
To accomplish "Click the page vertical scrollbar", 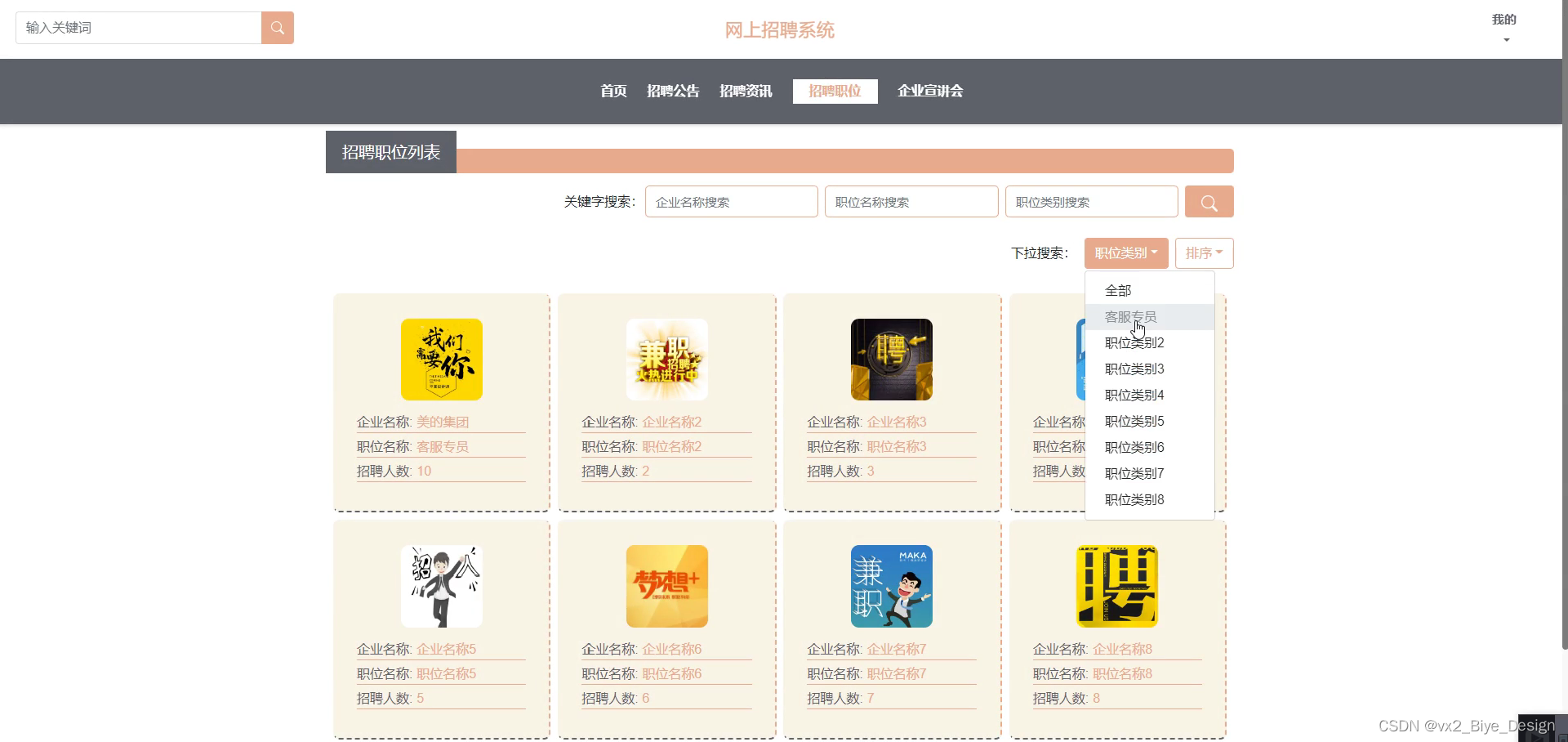I will click(x=1565, y=327).
